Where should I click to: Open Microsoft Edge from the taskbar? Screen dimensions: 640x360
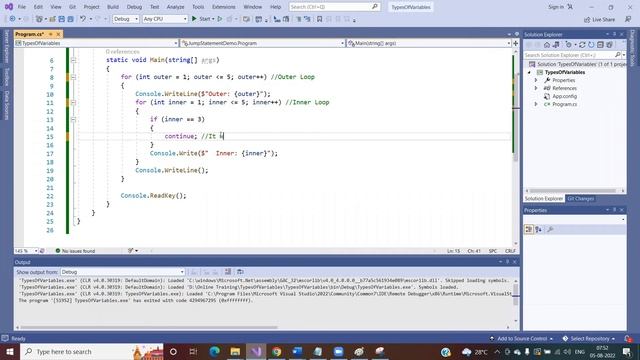click(x=214, y=351)
